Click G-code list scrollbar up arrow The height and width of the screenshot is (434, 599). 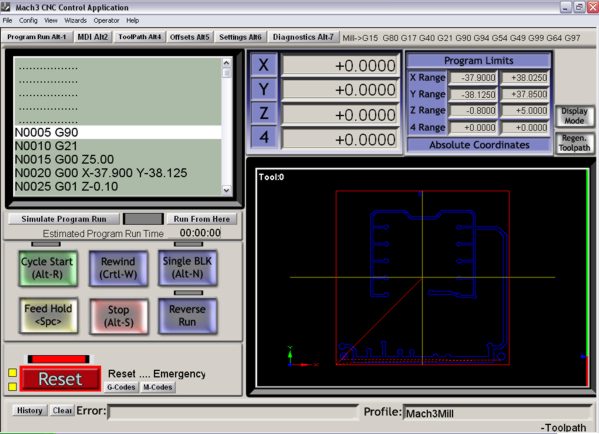(x=227, y=62)
